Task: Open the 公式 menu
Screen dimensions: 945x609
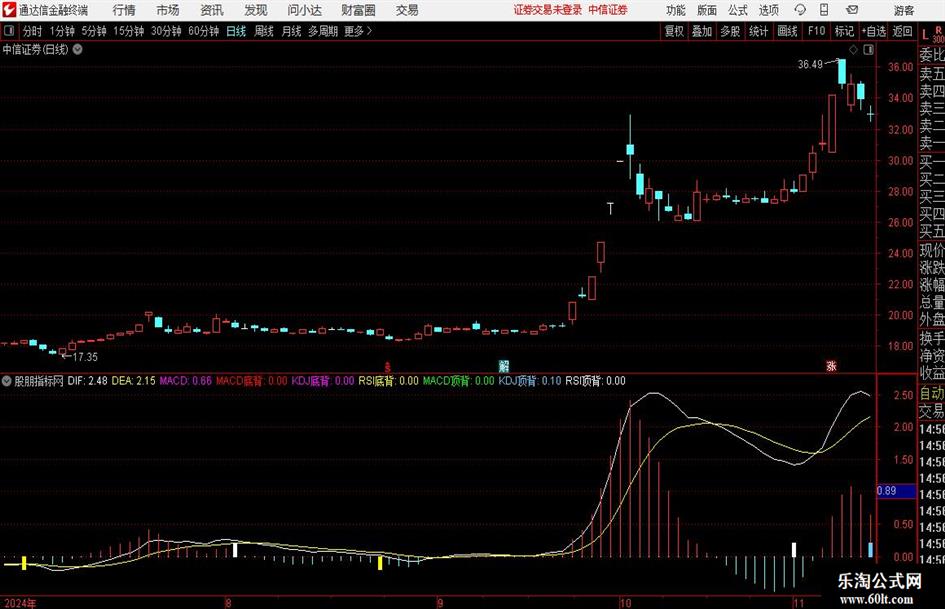Action: pyautogui.click(x=738, y=10)
